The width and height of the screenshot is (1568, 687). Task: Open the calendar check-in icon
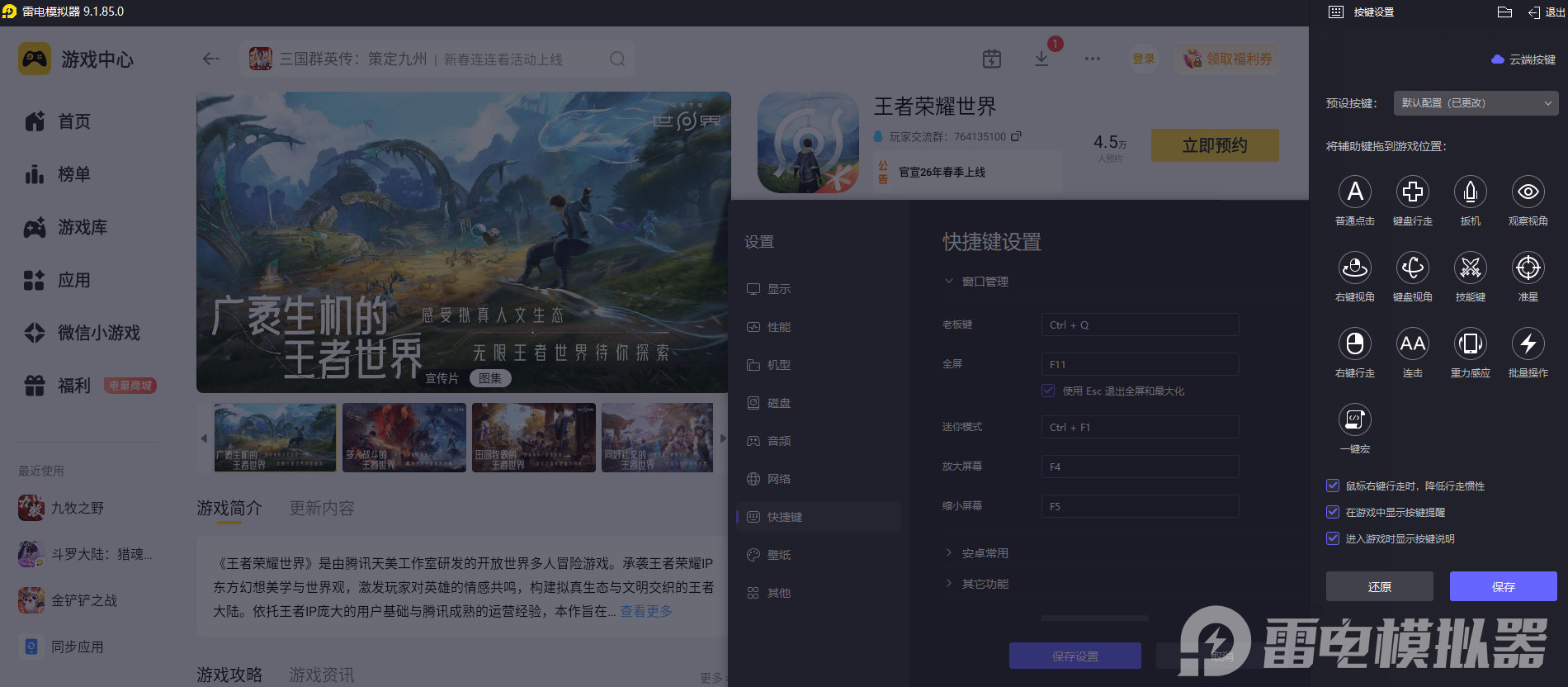tap(992, 59)
